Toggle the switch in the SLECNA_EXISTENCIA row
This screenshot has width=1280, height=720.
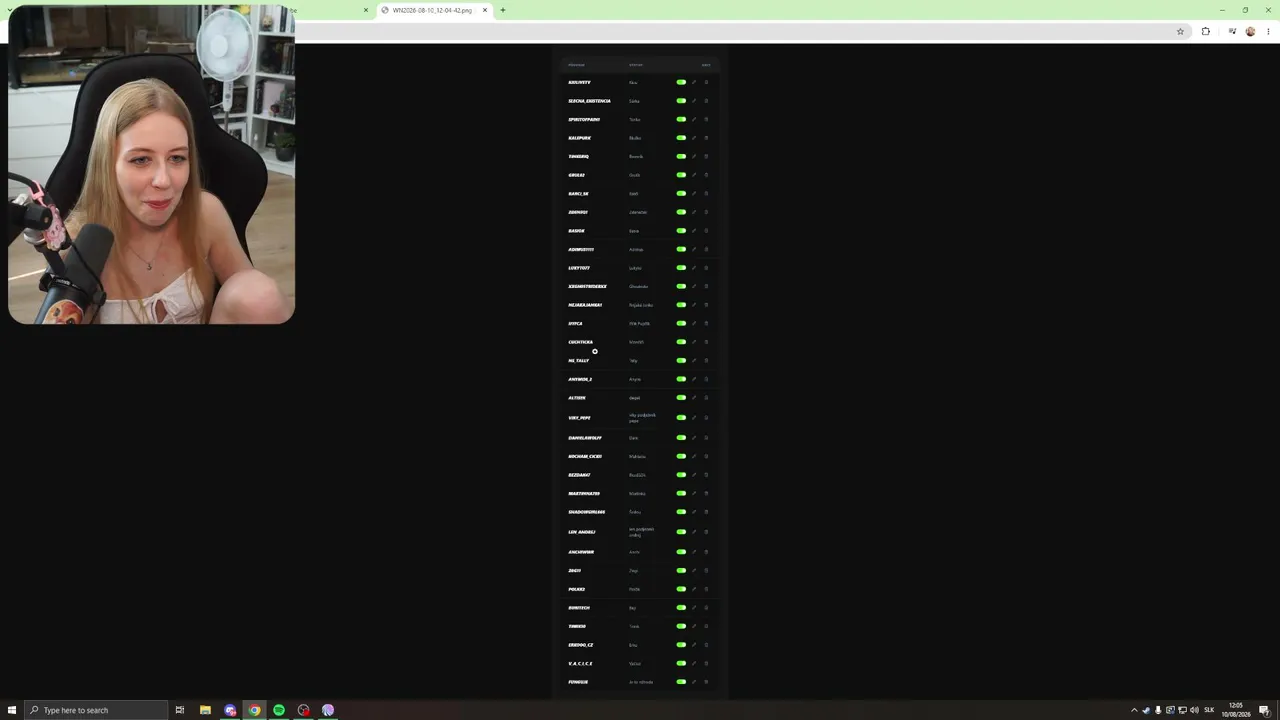coord(681,101)
